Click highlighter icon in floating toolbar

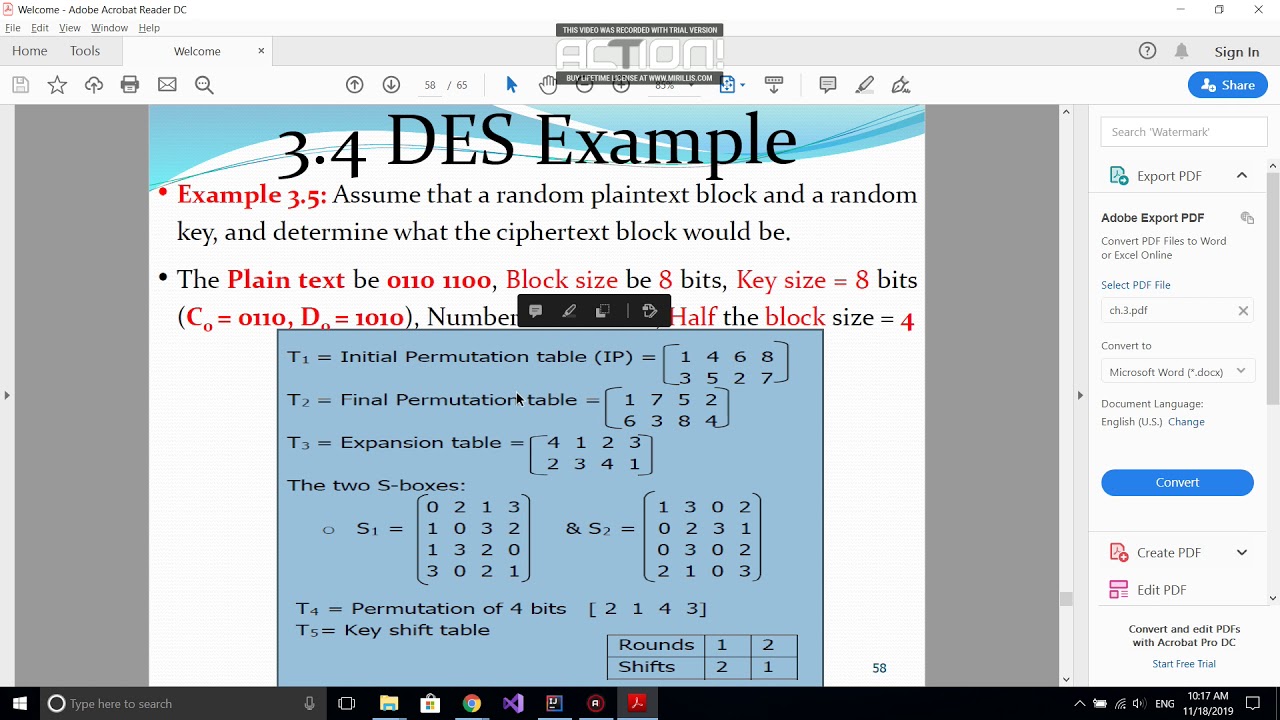pyautogui.click(x=569, y=311)
